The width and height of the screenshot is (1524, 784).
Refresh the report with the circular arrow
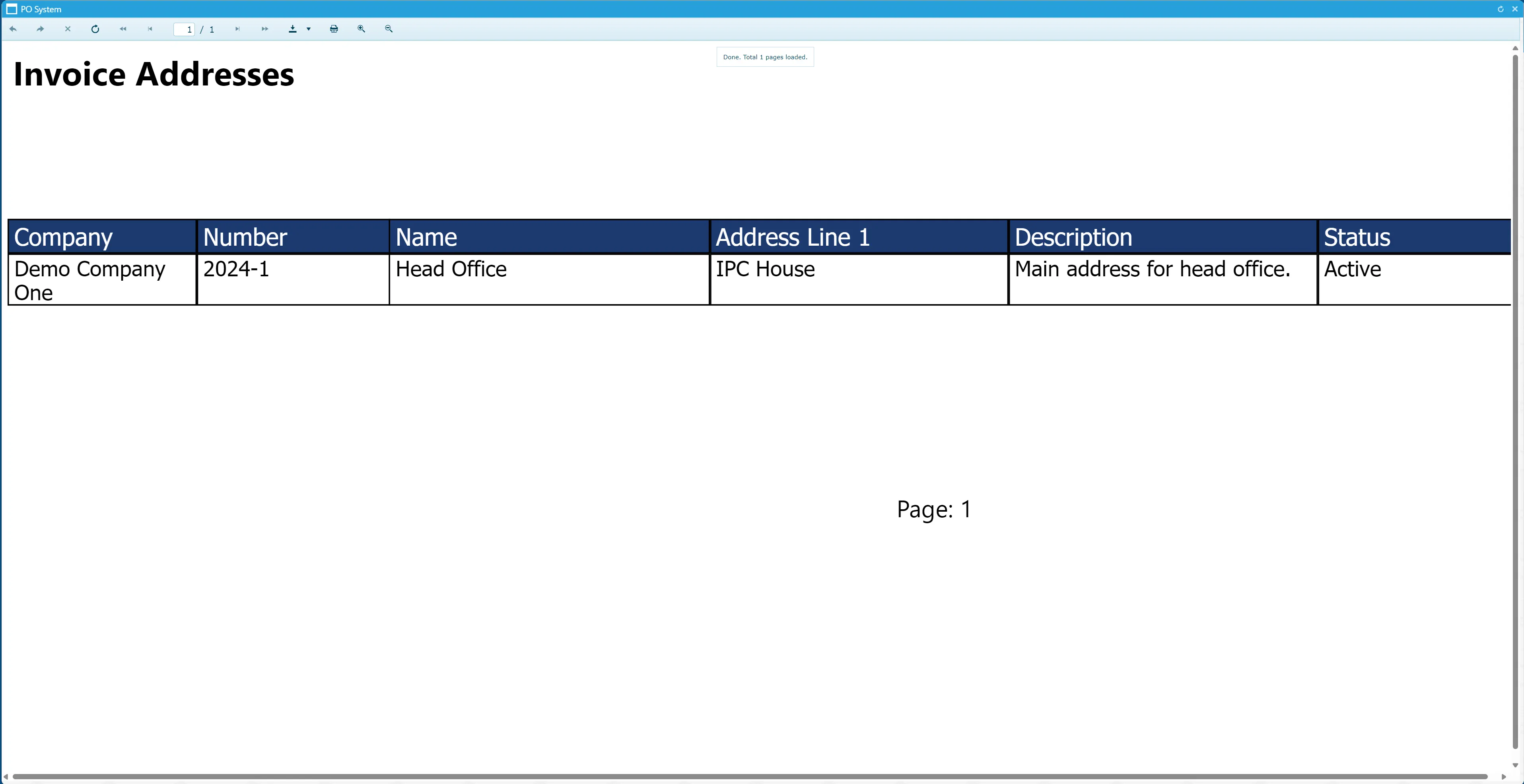[95, 28]
